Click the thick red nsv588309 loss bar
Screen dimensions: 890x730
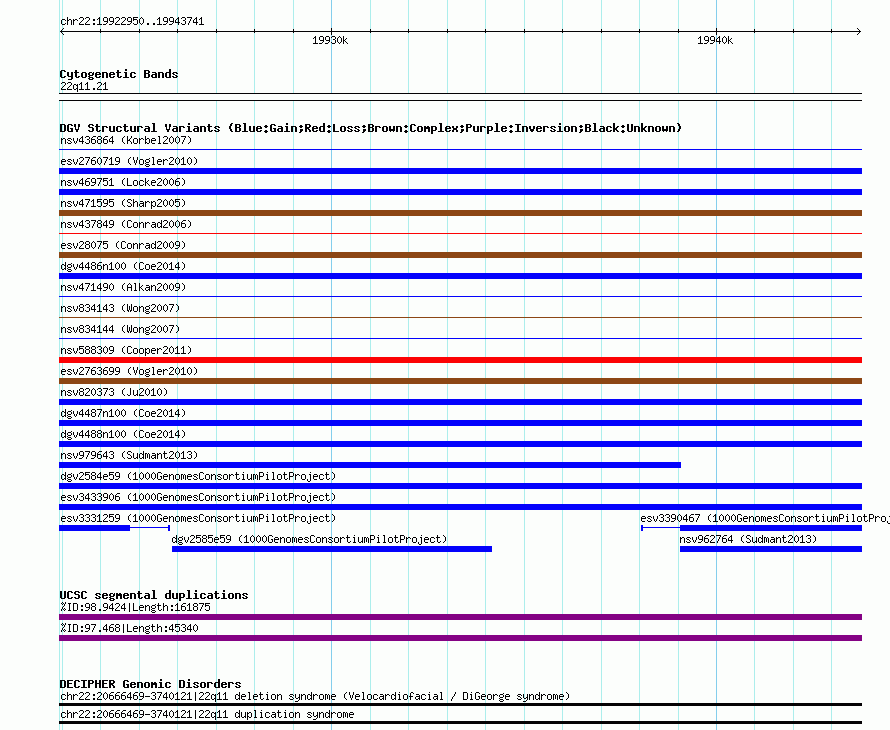click(x=460, y=360)
